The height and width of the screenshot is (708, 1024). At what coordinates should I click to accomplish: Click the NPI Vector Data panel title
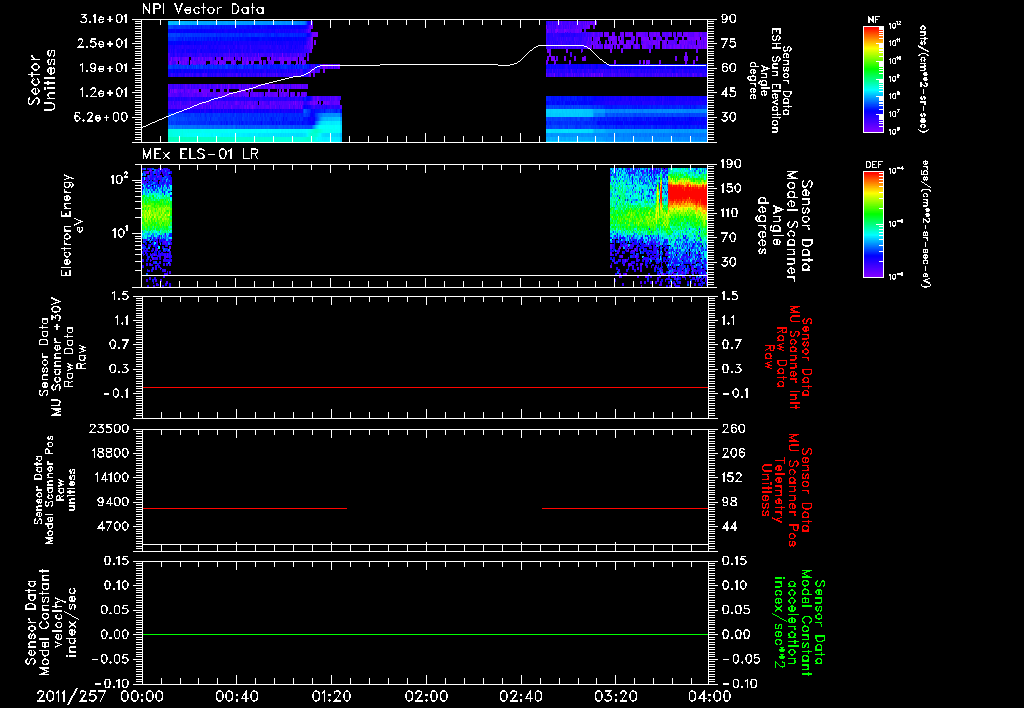coord(203,9)
